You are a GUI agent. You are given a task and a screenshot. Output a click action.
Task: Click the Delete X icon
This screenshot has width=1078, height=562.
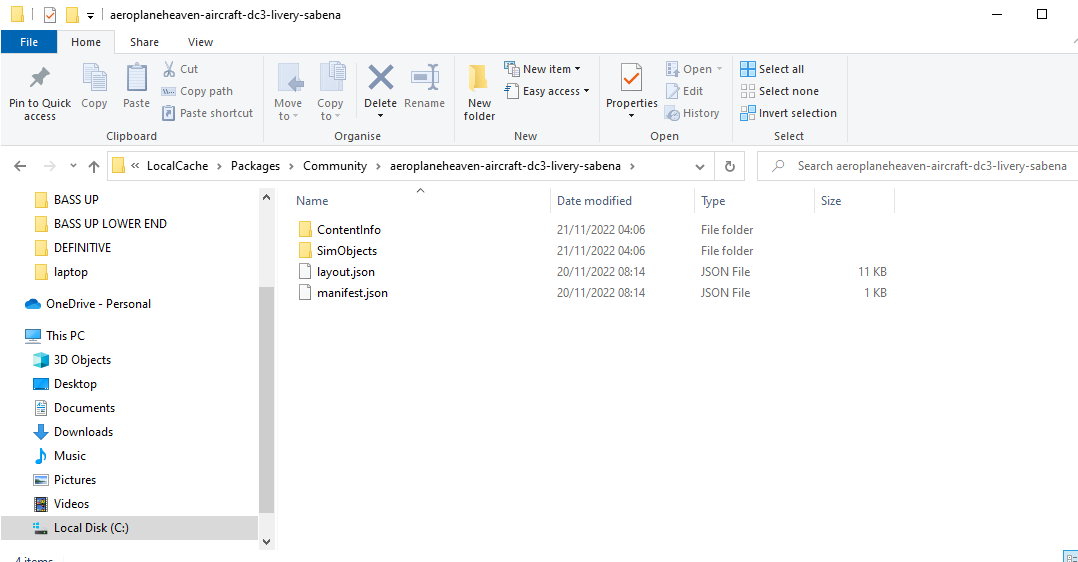(380, 78)
